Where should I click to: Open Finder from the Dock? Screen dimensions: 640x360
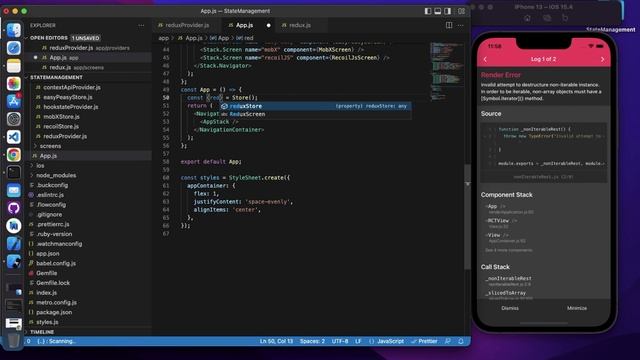pos(13,30)
